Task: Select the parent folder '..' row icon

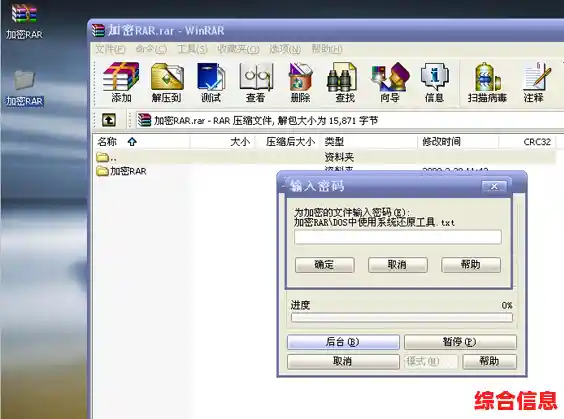Action: 103,157
